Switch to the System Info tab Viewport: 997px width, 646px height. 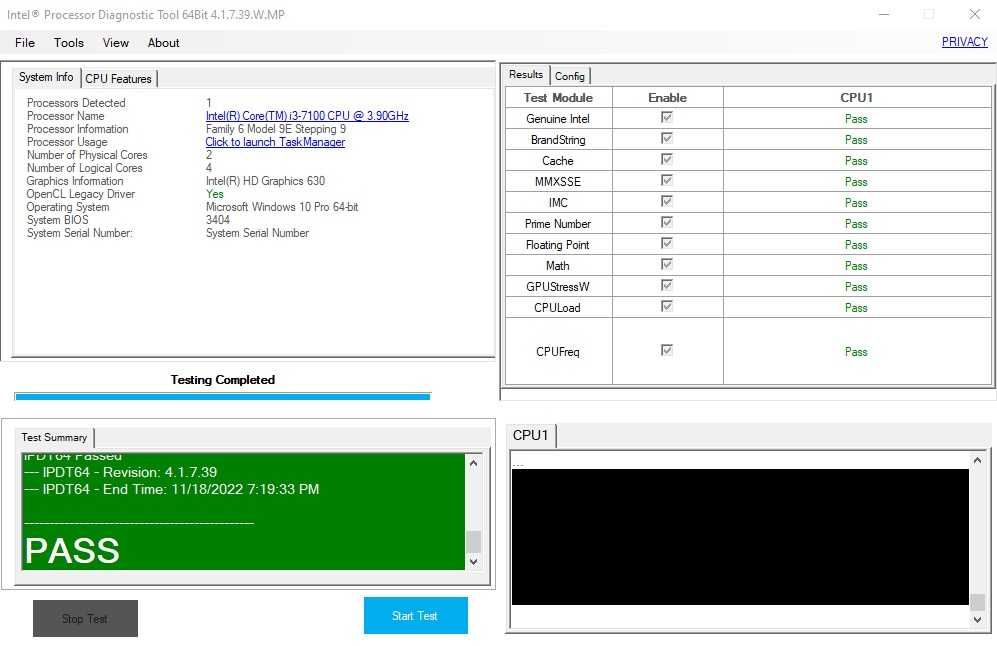tap(46, 78)
